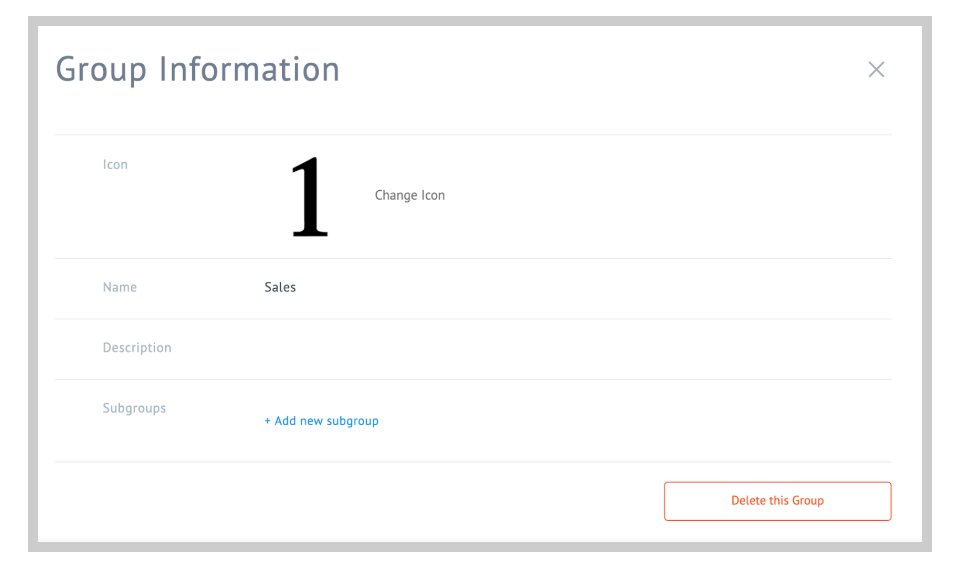This screenshot has height=568, width=960.
Task: Select the Name row label
Action: click(119, 288)
